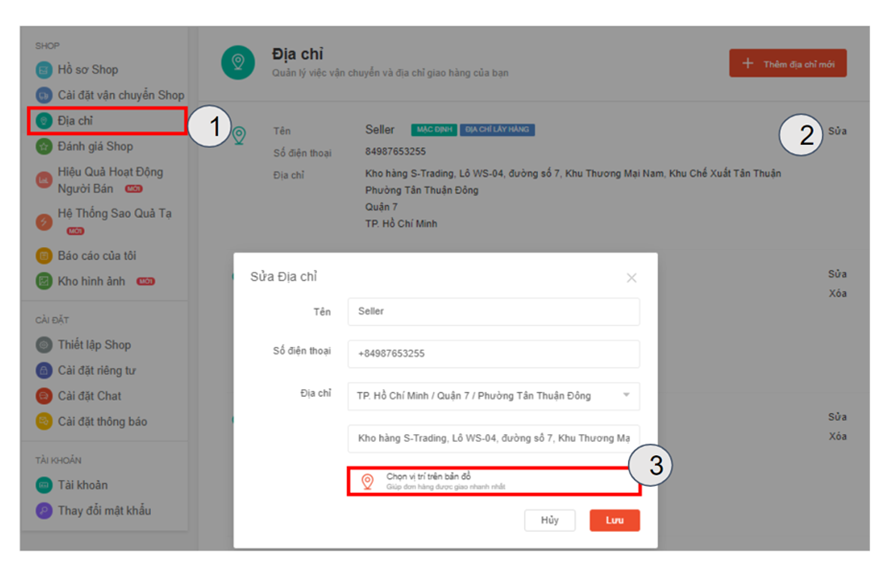Screen dimensions: 896x576
Task: Expand the city/district/ward address dropdown
Action: pos(626,396)
